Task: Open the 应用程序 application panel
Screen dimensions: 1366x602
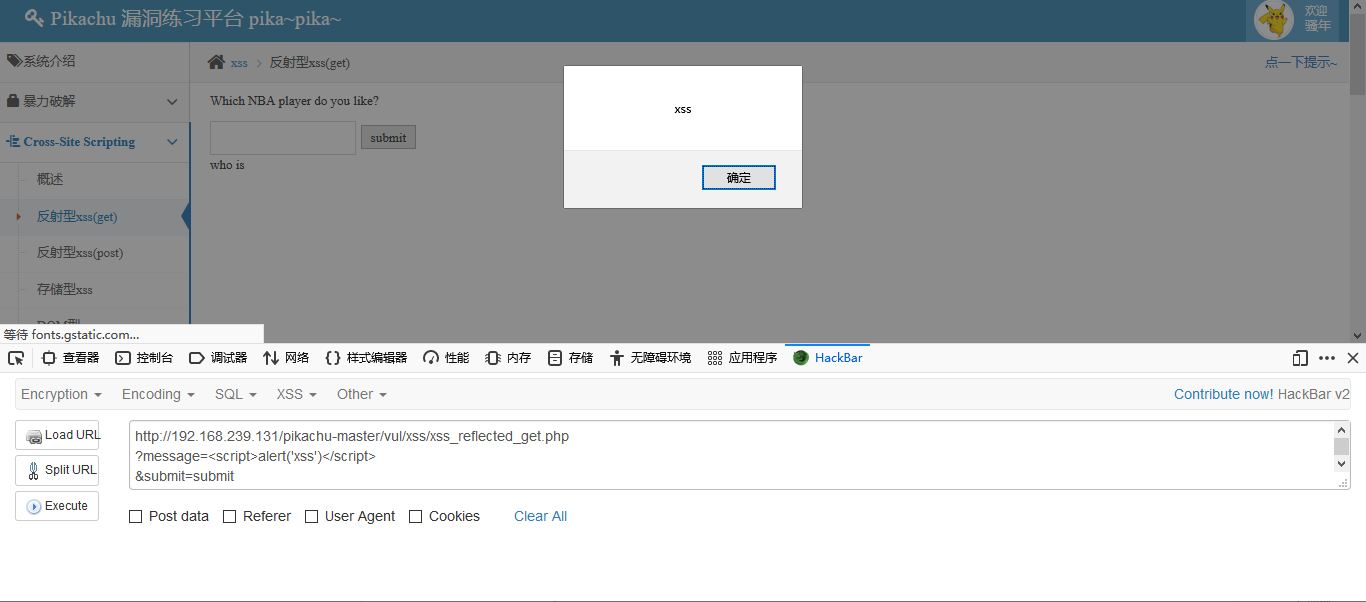Action: [x=742, y=358]
